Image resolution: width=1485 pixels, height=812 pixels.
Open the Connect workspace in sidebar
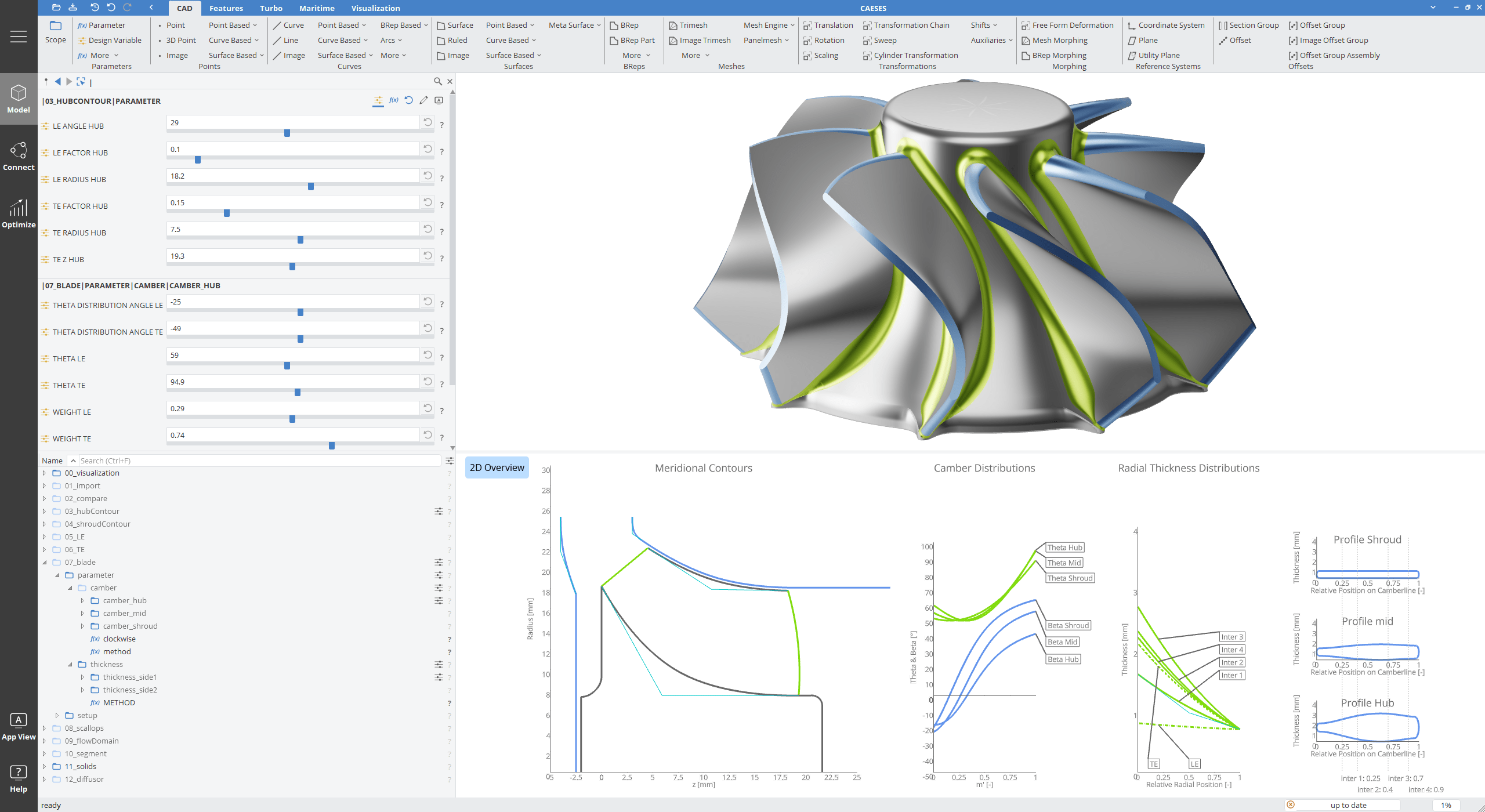tap(19, 157)
